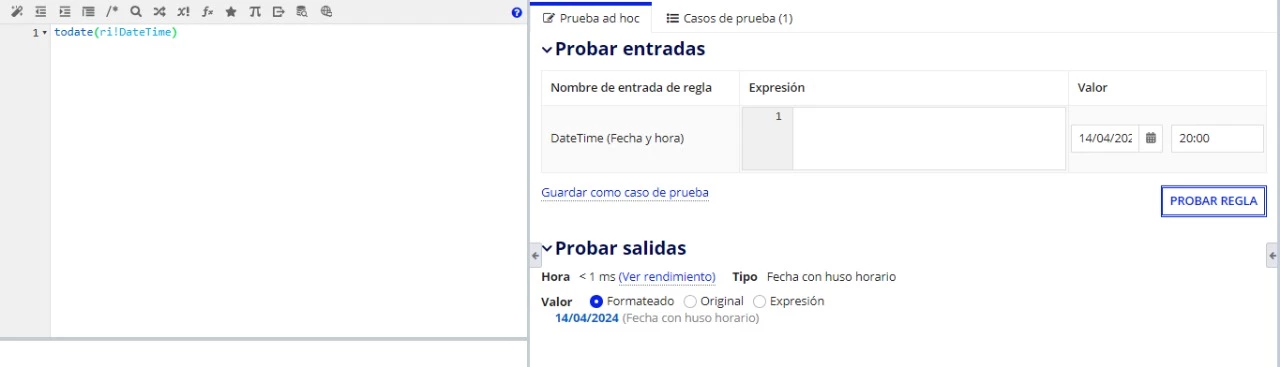This screenshot has width=1280, height=367.
Task: Toggle comment using the /* icon
Action: [x=112, y=12]
